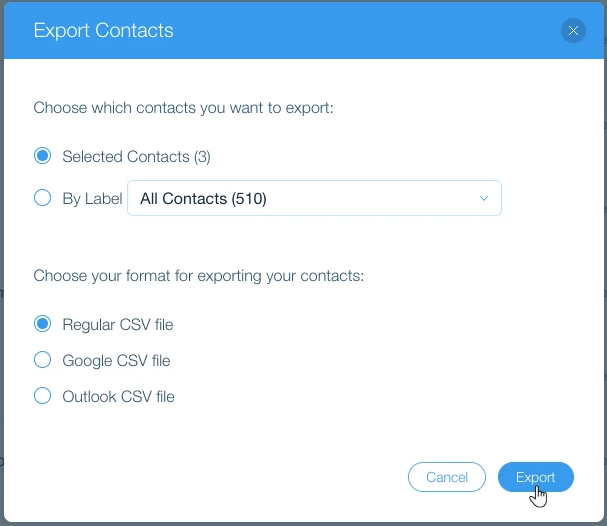
Task: Choose the Outlook CSV file radio button
Action: coord(42,396)
